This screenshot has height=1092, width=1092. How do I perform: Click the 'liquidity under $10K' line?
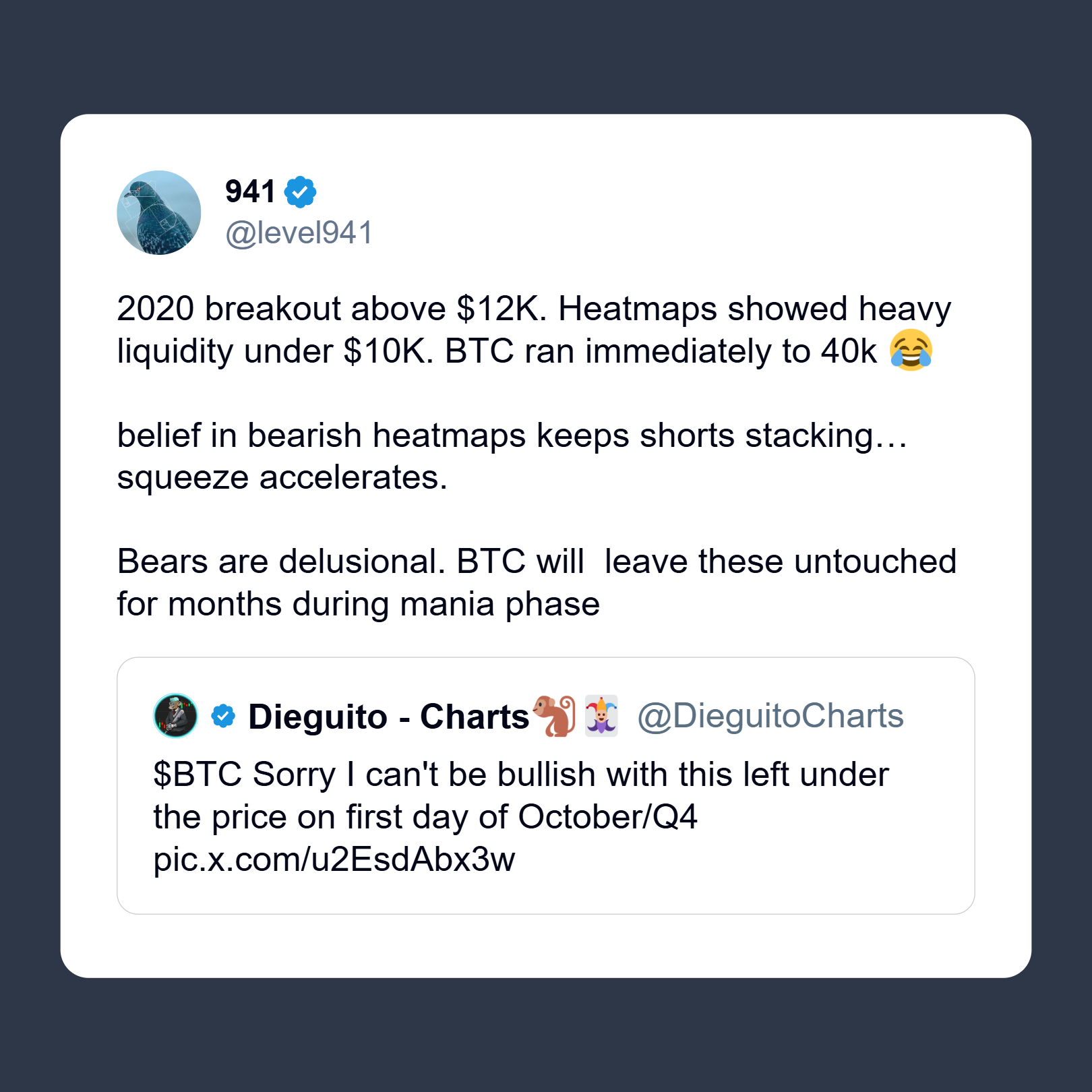497,351
